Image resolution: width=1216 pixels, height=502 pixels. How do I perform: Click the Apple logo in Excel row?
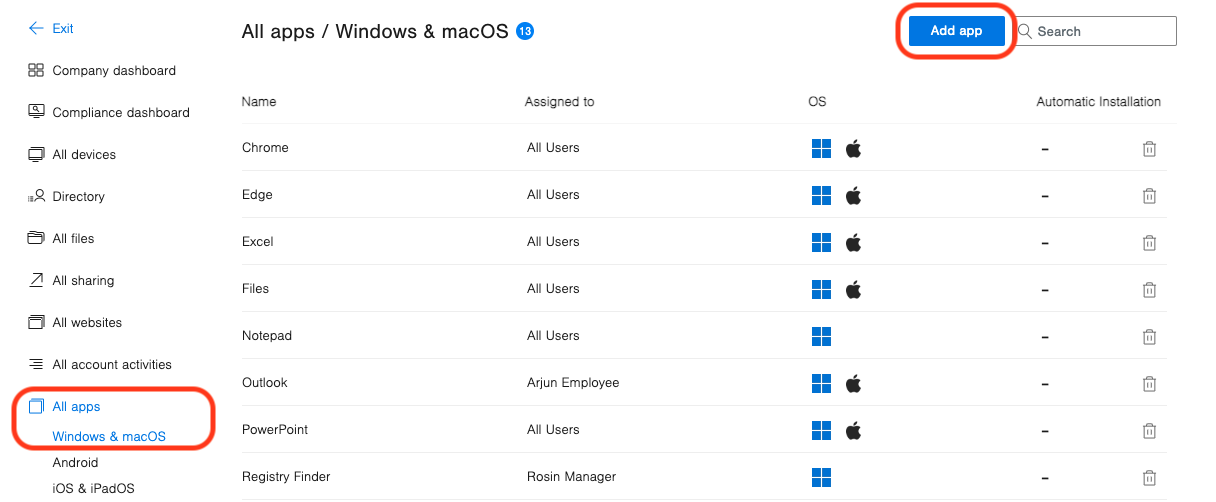tap(853, 243)
